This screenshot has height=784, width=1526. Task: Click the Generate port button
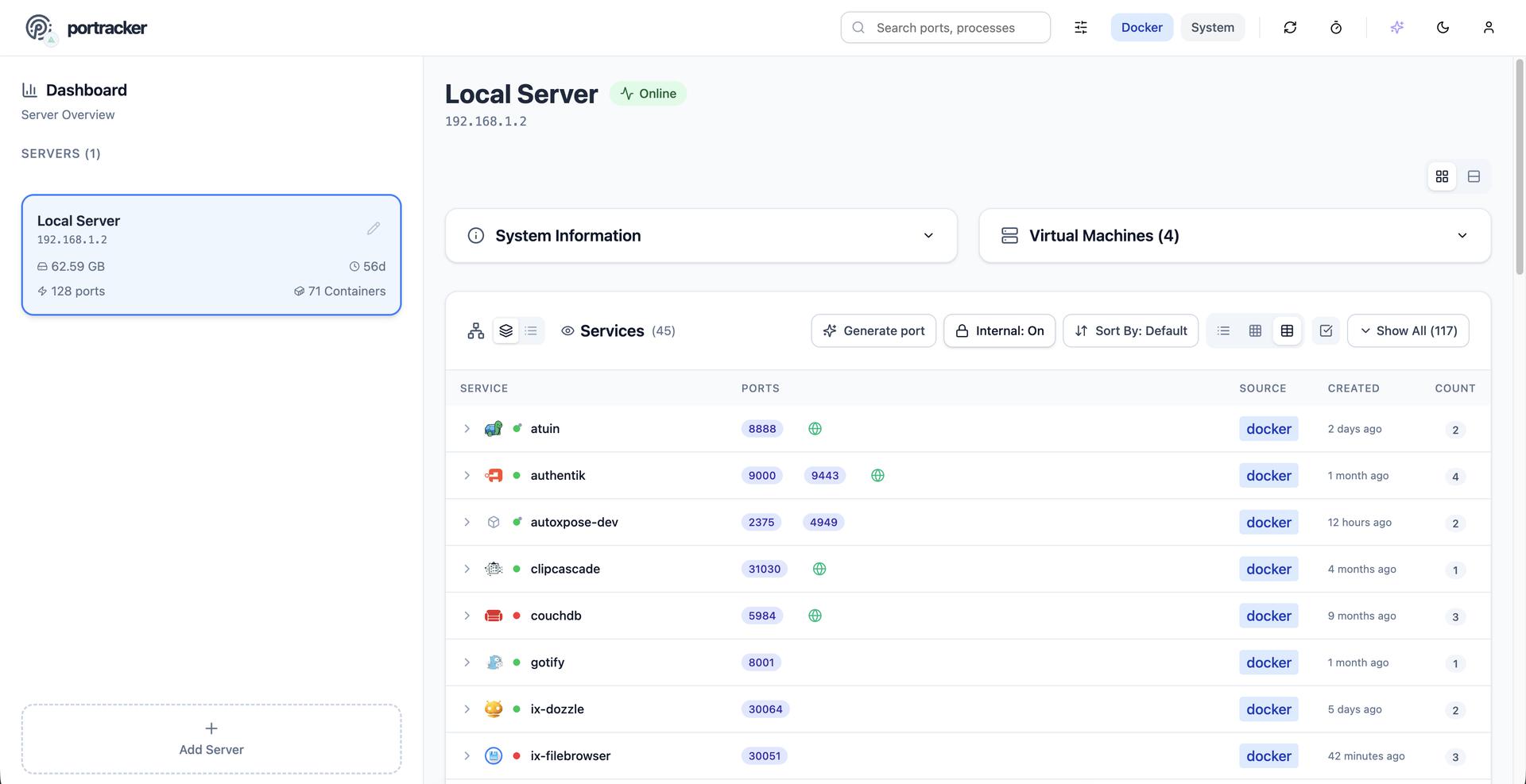click(x=873, y=331)
